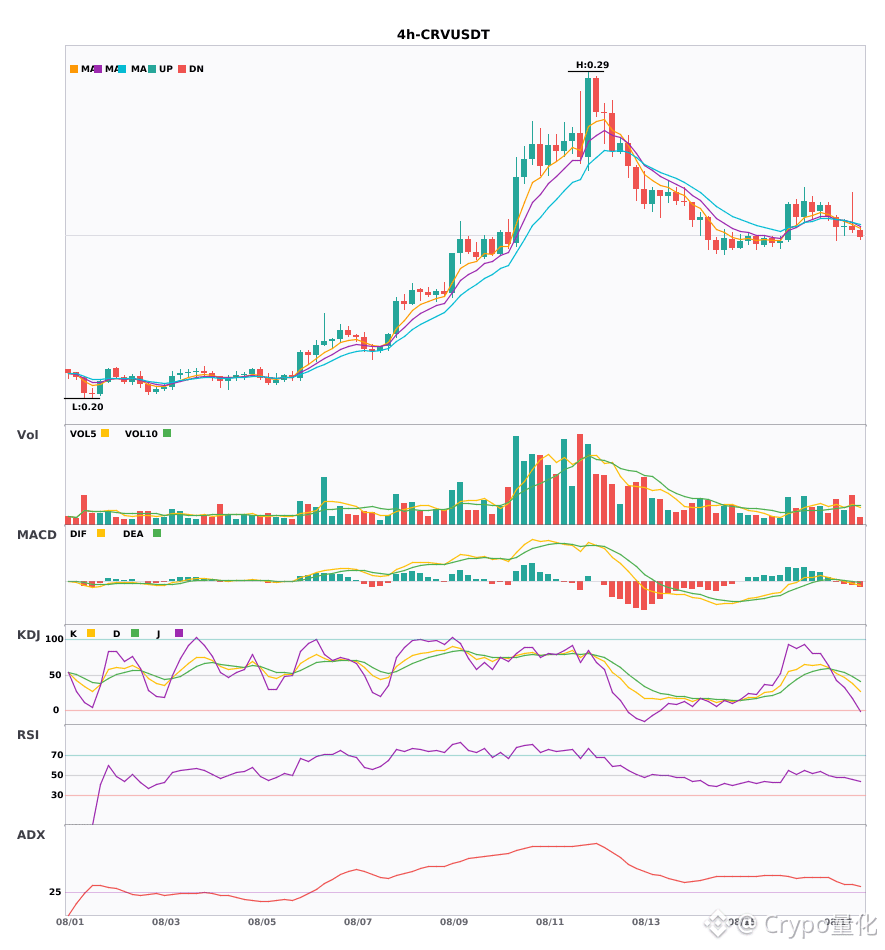
Task: Click the 08/05 date label
Action: tap(262, 922)
